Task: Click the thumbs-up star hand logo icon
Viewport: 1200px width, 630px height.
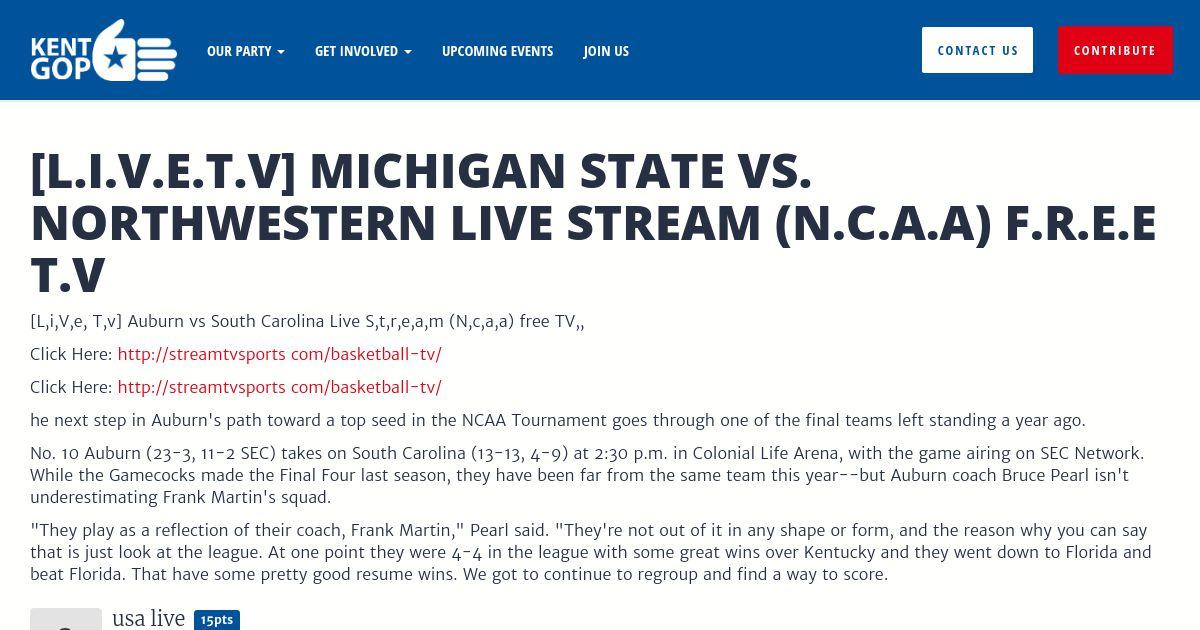Action: point(137,50)
